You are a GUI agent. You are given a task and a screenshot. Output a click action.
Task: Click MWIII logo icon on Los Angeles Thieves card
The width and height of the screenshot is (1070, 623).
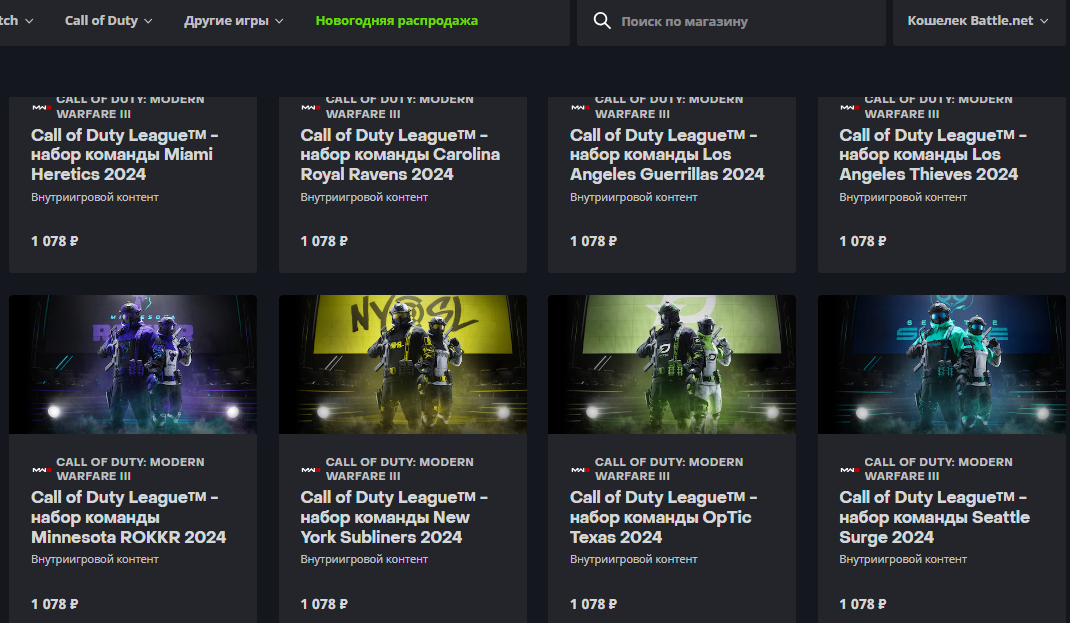[850, 107]
